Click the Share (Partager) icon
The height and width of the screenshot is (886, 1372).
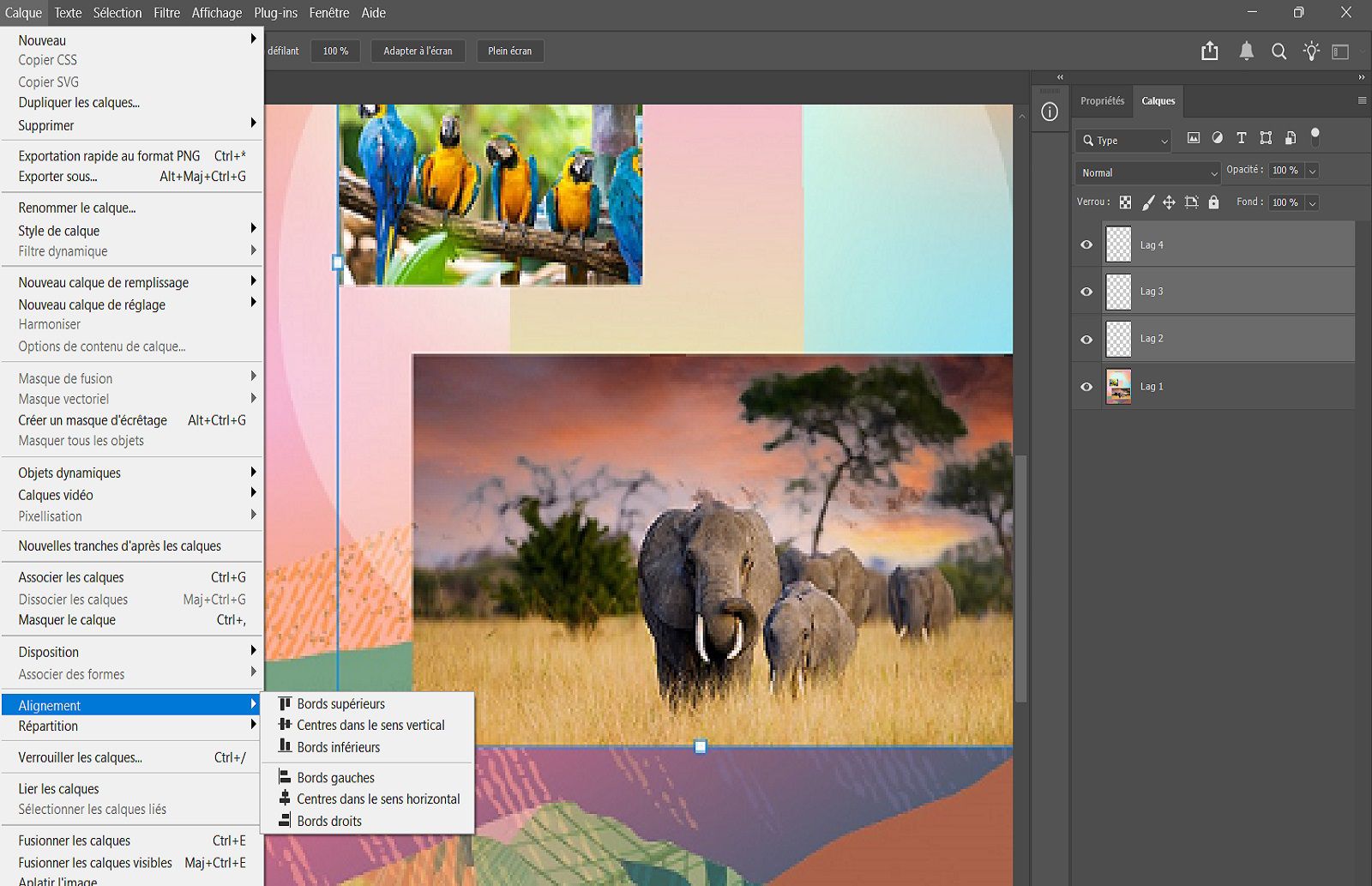[x=1209, y=51]
